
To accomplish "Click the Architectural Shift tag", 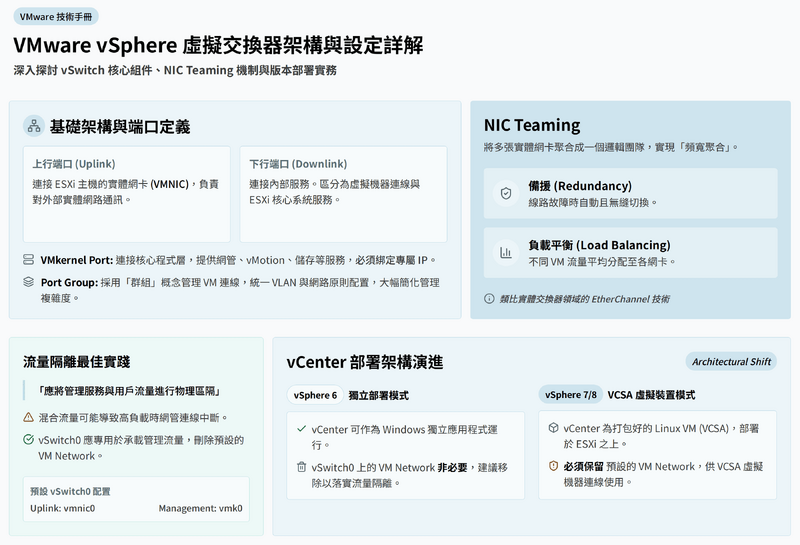I will pyautogui.click(x=731, y=362).
